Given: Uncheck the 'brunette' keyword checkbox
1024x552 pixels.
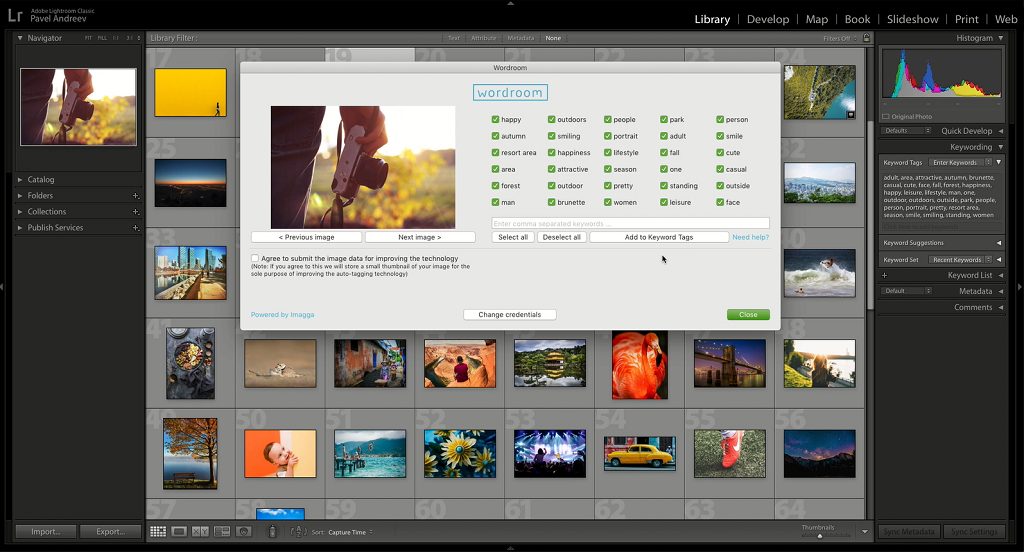Looking at the screenshot, I should point(552,203).
